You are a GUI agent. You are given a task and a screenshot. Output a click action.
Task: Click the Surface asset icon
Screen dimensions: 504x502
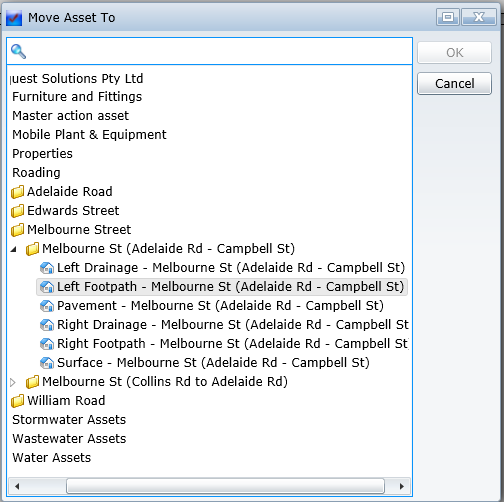click(x=47, y=363)
